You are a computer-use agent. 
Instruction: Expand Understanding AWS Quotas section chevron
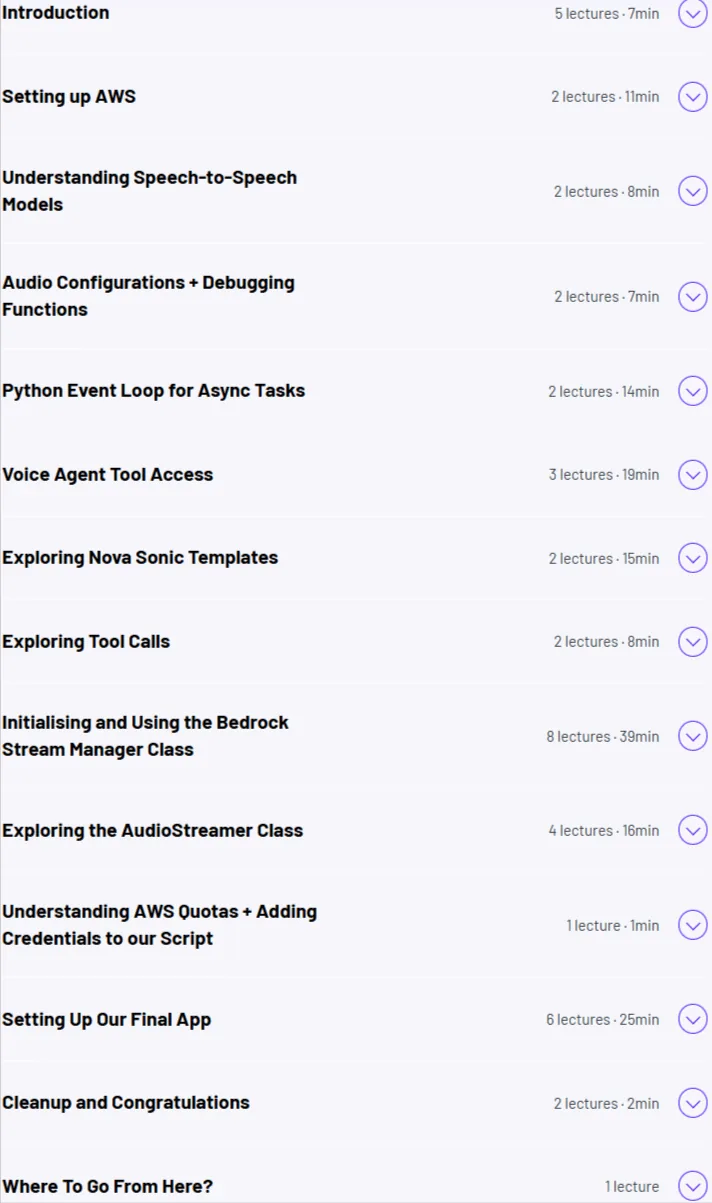point(693,925)
